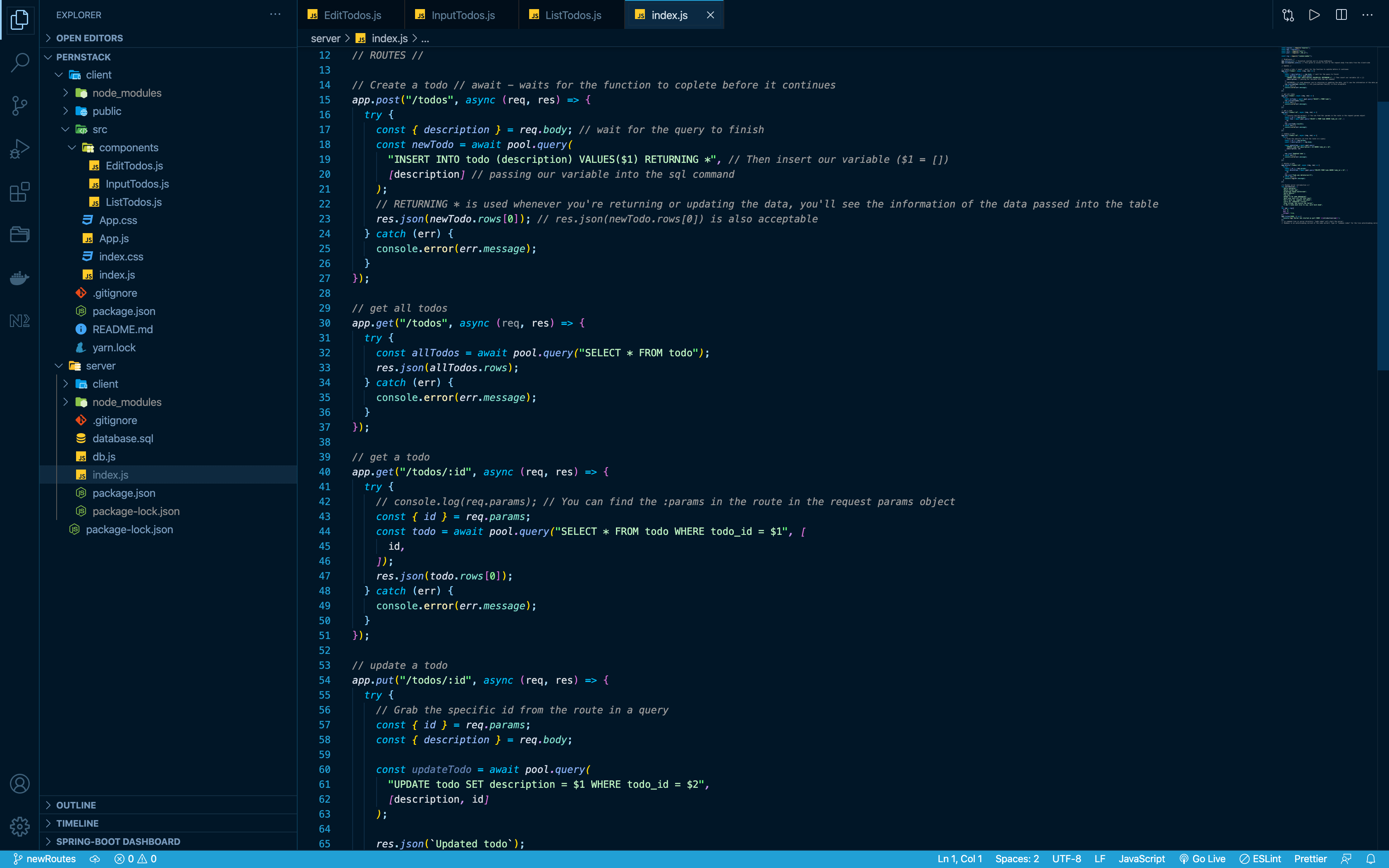
Task: Expand client folder inside server
Action: (x=168, y=384)
